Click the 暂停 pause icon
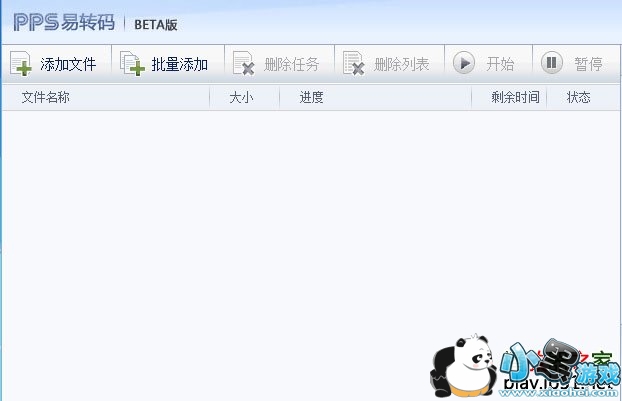The width and height of the screenshot is (622, 401). 551,63
